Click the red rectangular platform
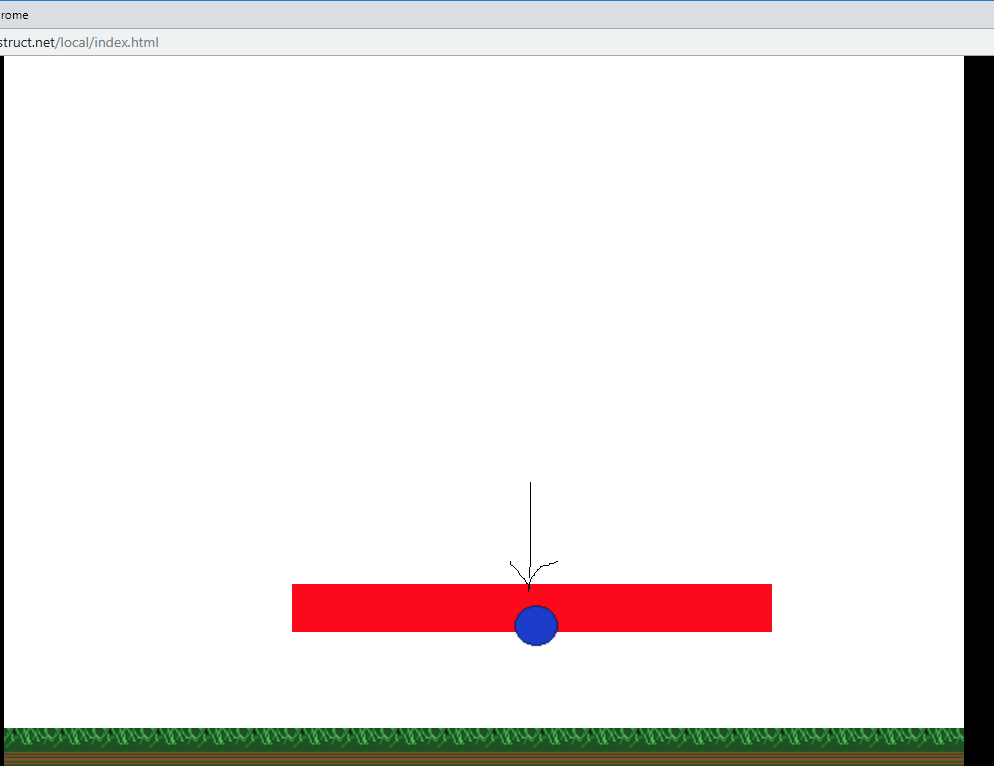Screen dimensions: 994x766 [532, 607]
